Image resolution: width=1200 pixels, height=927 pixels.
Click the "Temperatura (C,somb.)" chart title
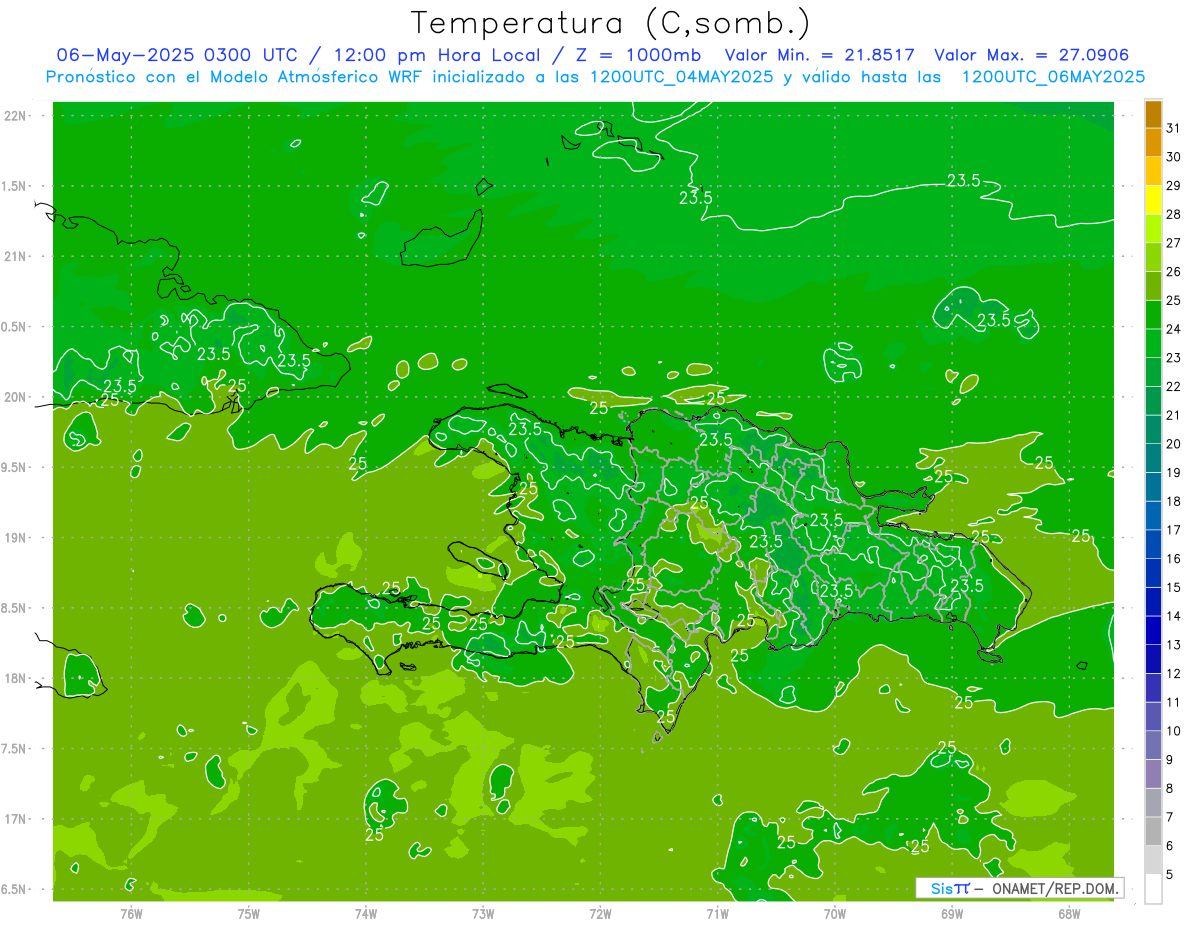(611, 24)
